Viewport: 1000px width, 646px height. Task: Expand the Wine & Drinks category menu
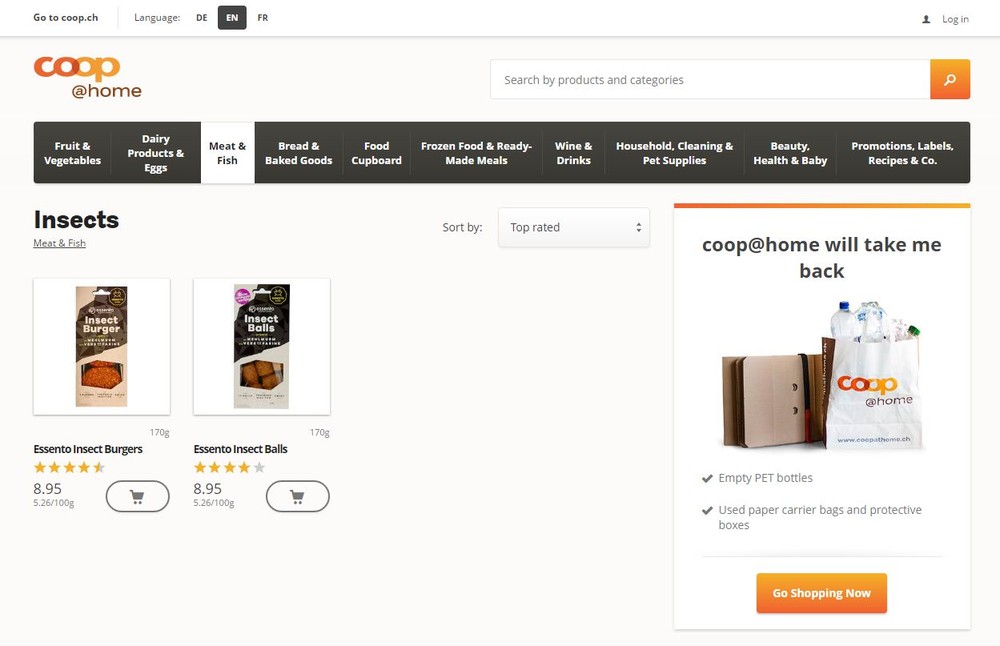coord(573,153)
